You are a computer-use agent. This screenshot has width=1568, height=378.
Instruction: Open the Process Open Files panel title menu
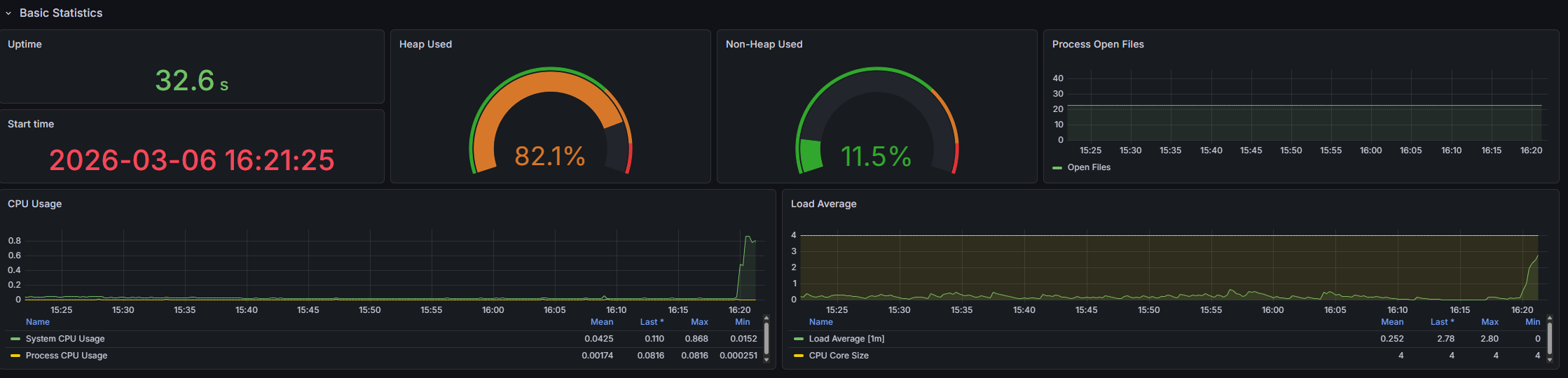click(x=1098, y=44)
